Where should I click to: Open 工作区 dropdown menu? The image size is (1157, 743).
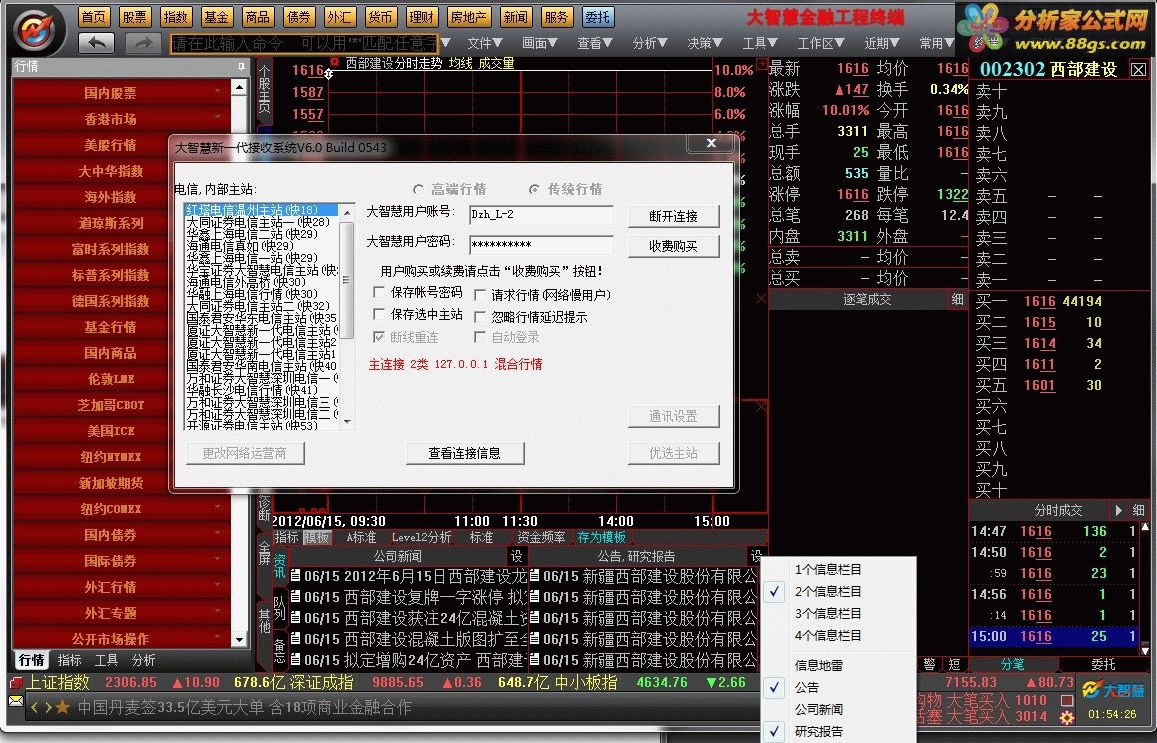click(821, 44)
